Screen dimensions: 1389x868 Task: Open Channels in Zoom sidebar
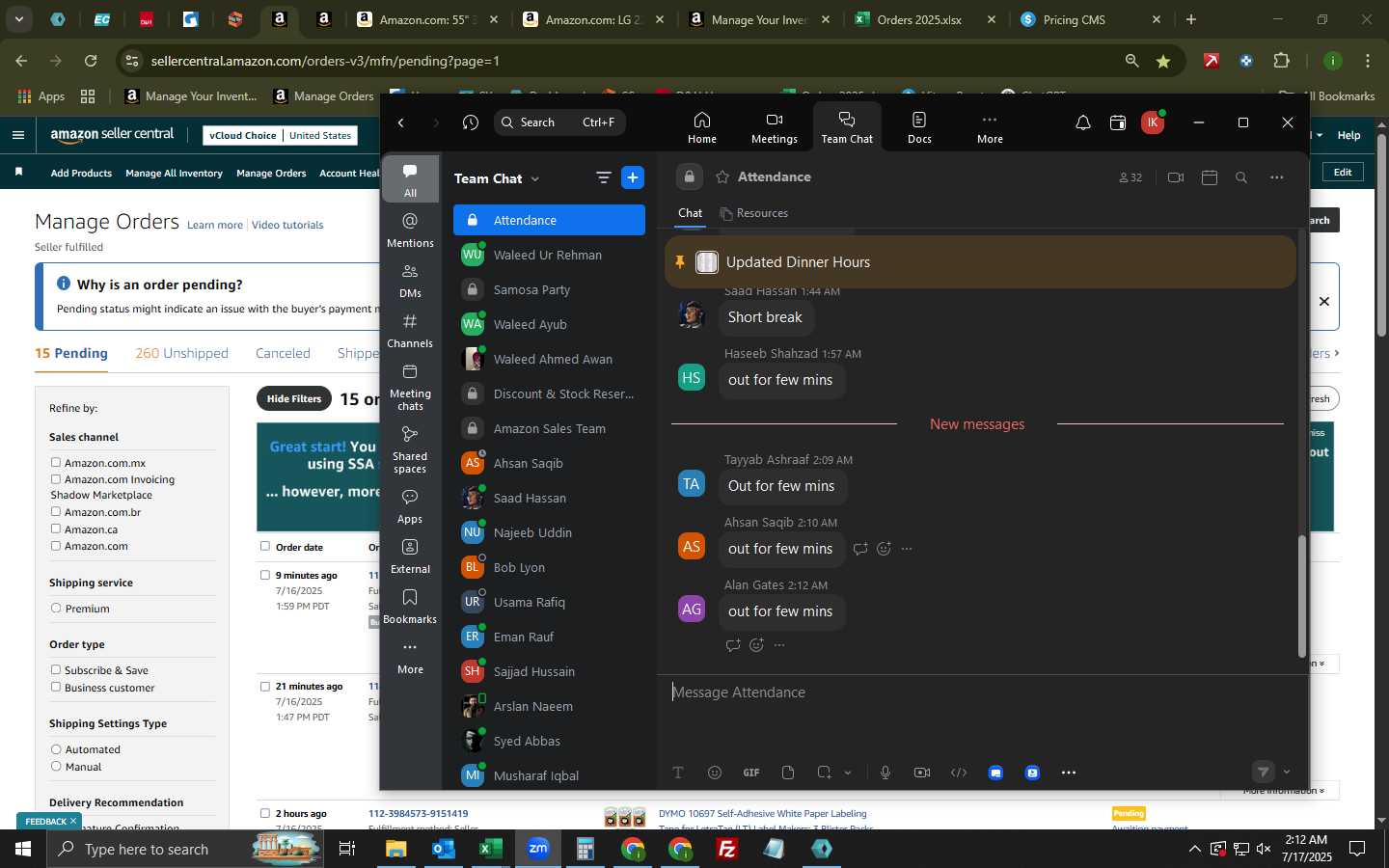(x=410, y=331)
